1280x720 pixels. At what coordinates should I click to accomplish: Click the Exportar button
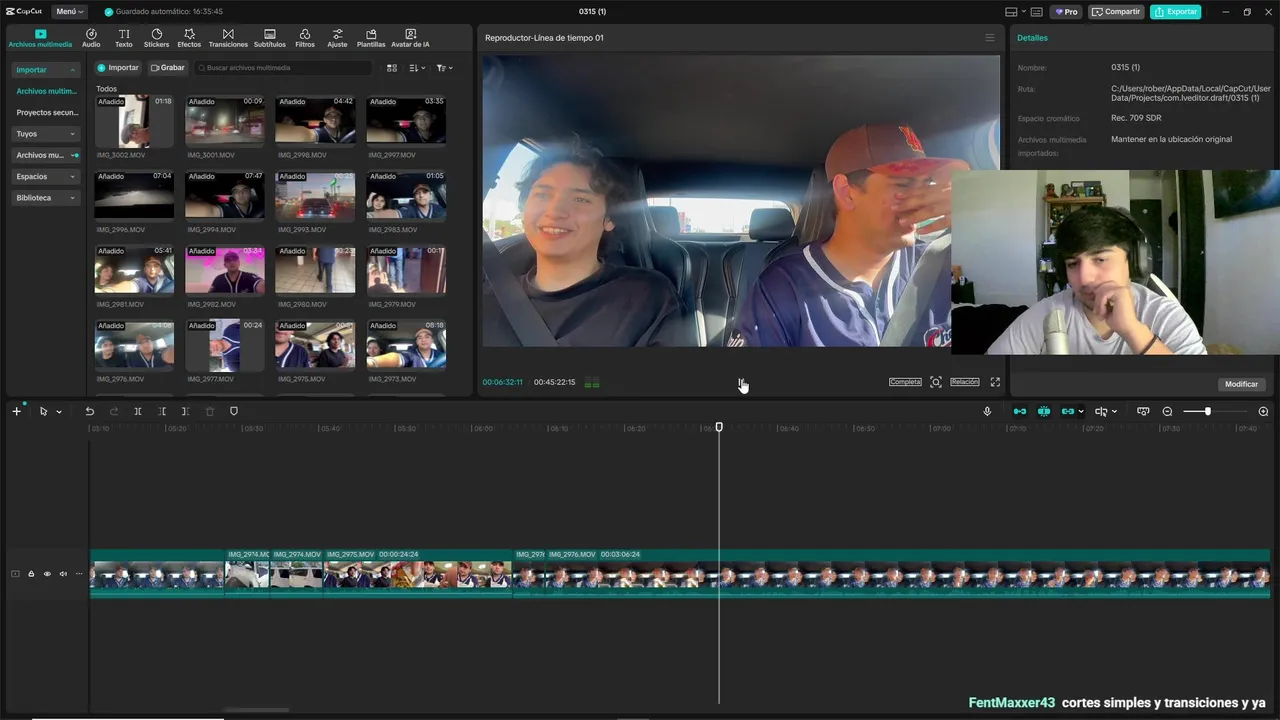click(x=1176, y=12)
